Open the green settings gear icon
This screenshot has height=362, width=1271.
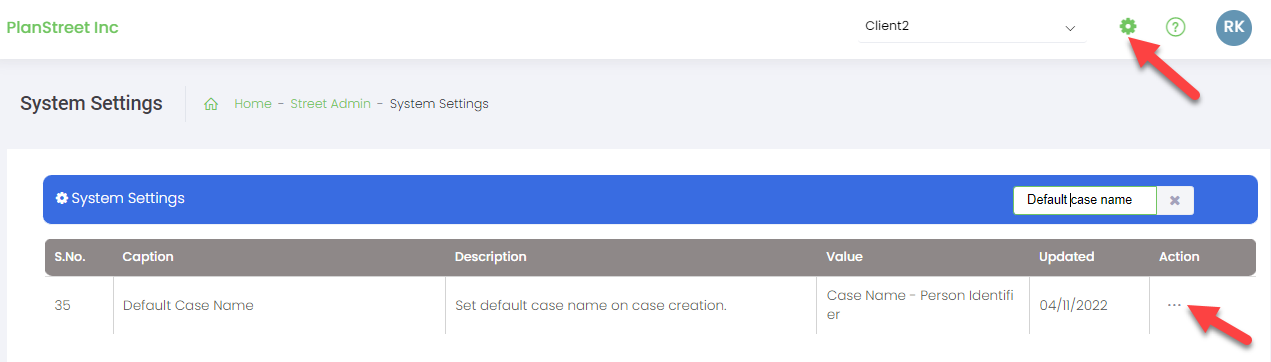click(x=1128, y=27)
